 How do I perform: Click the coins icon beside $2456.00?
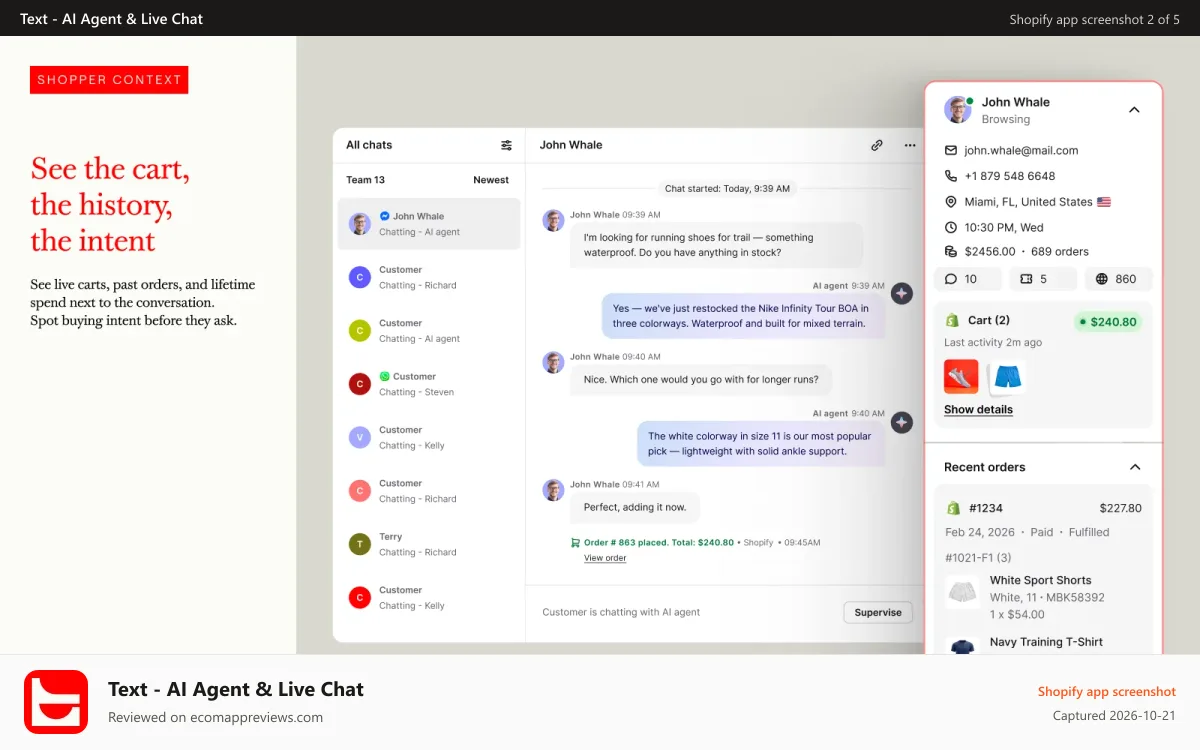(951, 252)
